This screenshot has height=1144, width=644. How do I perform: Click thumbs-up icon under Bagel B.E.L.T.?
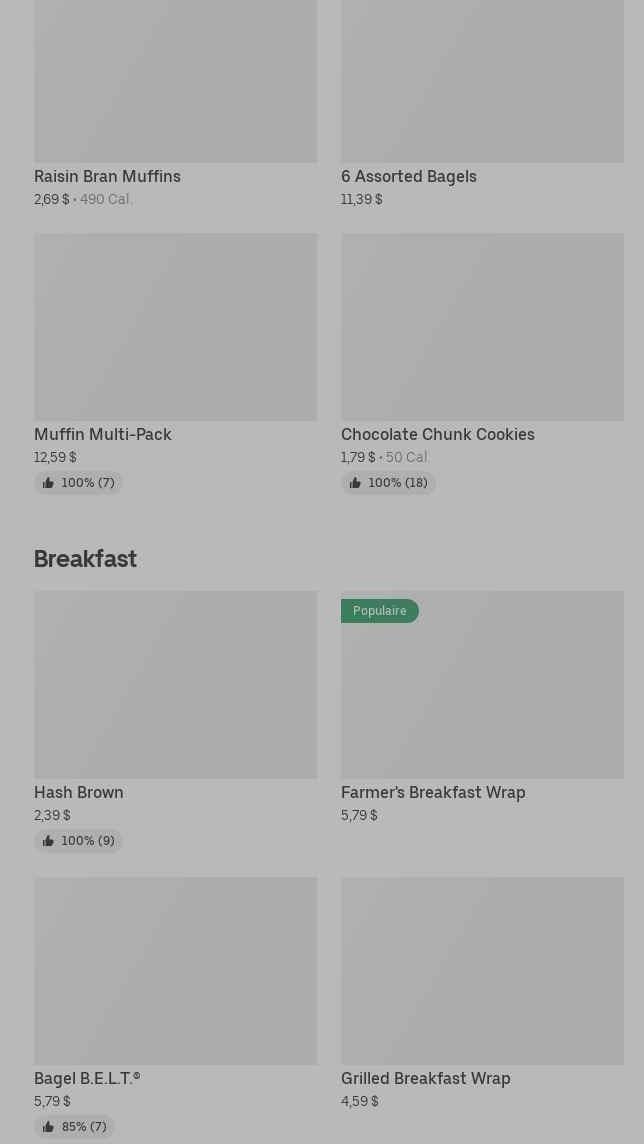[48, 1127]
